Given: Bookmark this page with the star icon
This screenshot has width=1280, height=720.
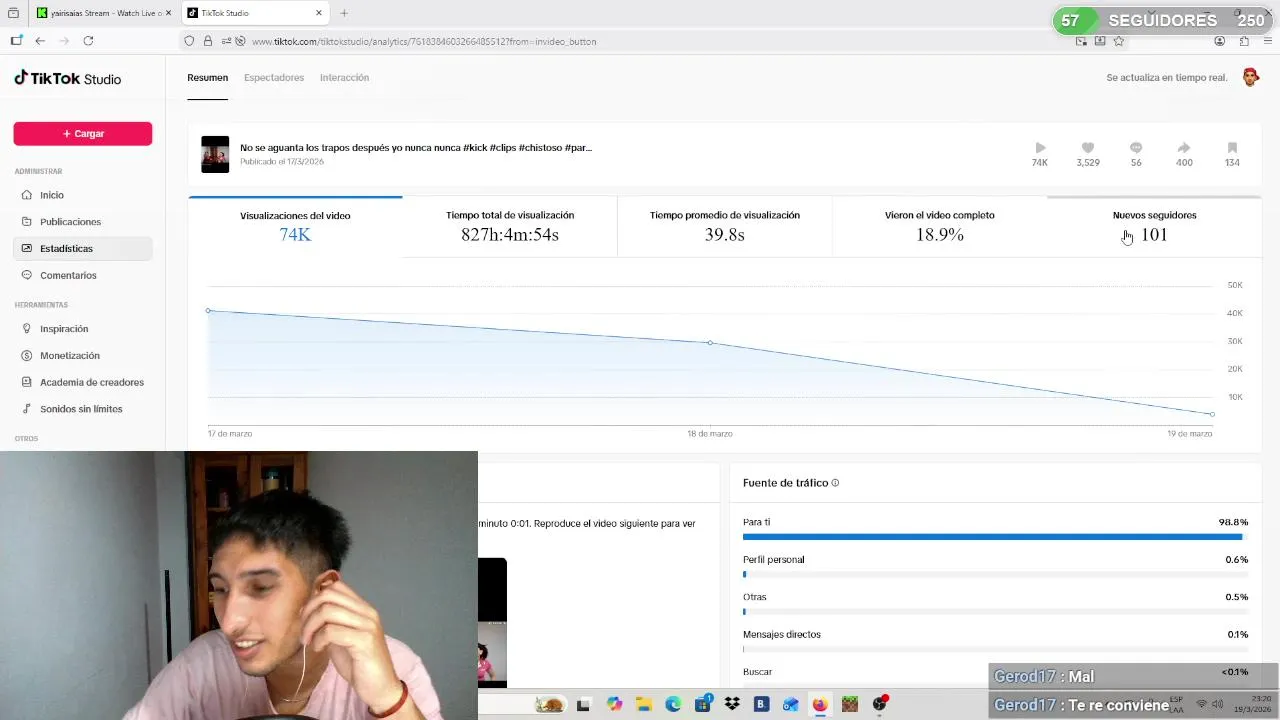Looking at the screenshot, I should point(1119,41).
